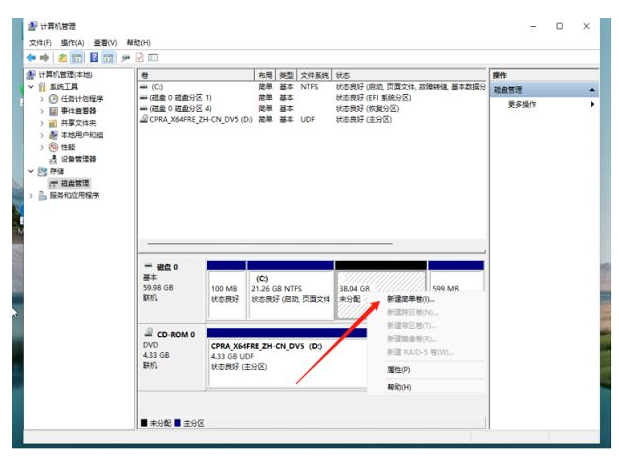The height and width of the screenshot is (457, 619).
Task: Click the last toolbar icon with list view
Action: [153, 58]
